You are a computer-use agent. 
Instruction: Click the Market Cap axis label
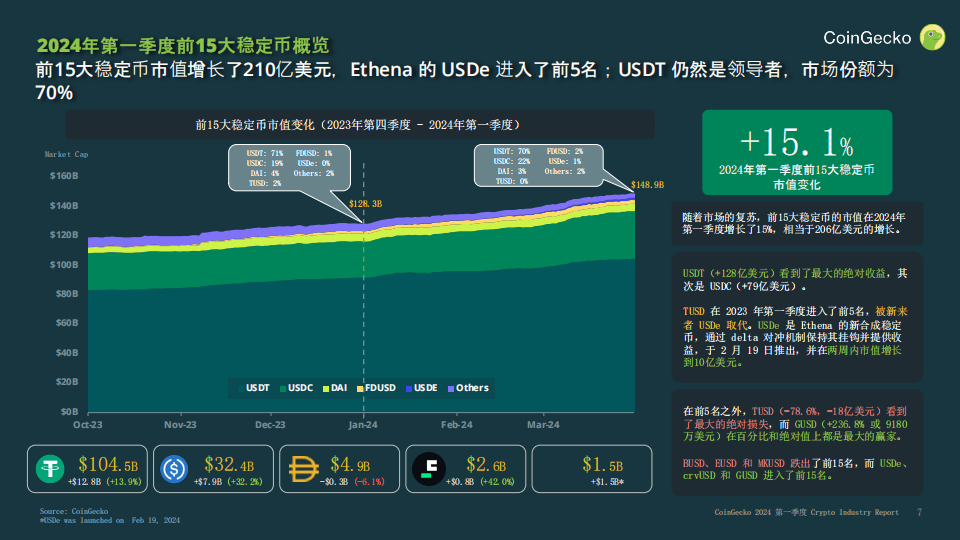point(66,154)
